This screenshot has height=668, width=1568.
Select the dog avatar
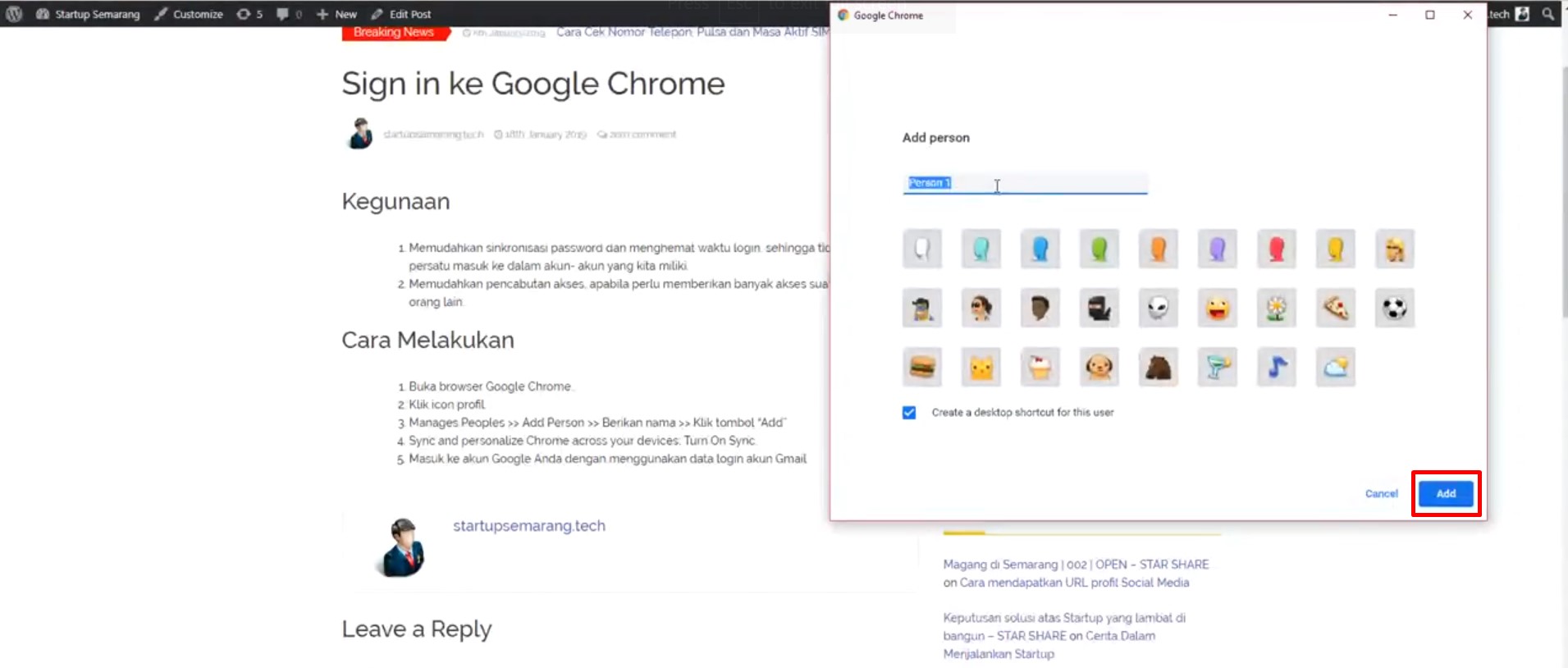point(1099,367)
